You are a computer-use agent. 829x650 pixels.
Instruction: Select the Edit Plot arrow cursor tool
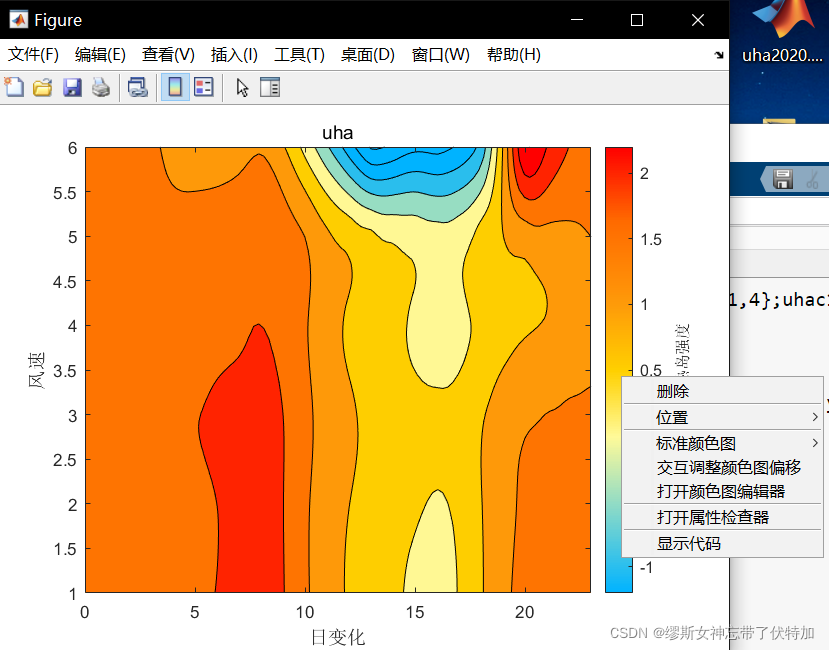[x=242, y=87]
